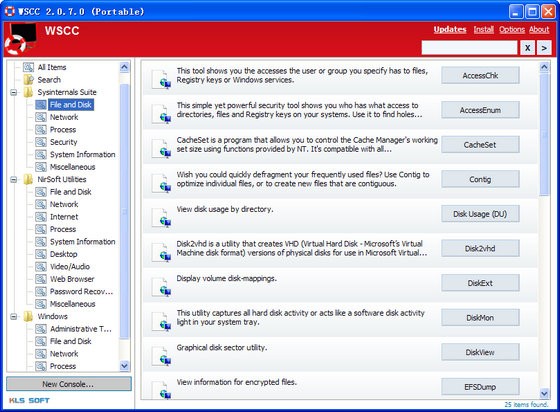
Task: Select Sysinternals File and Disk item
Action: (x=71, y=105)
